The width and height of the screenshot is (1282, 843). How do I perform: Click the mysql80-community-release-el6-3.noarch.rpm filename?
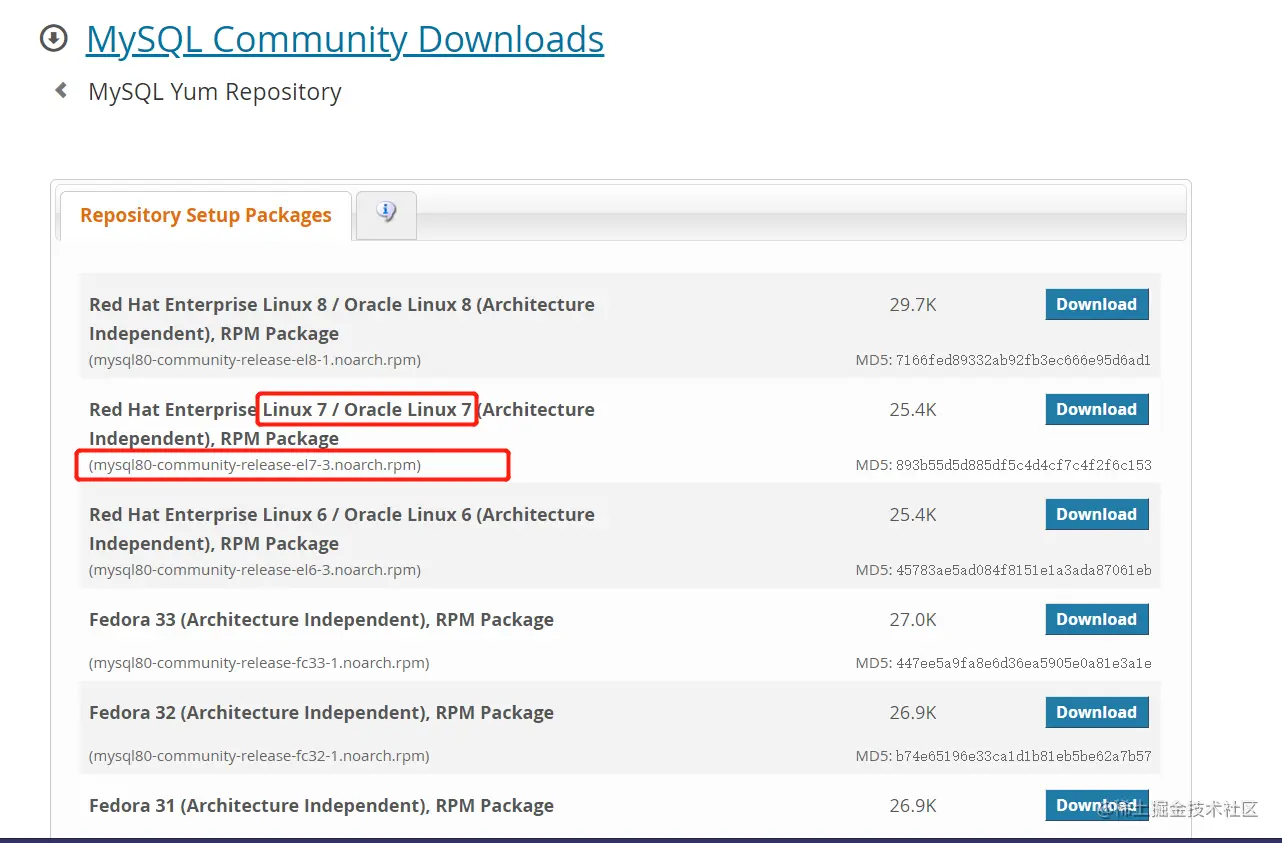tap(255, 570)
